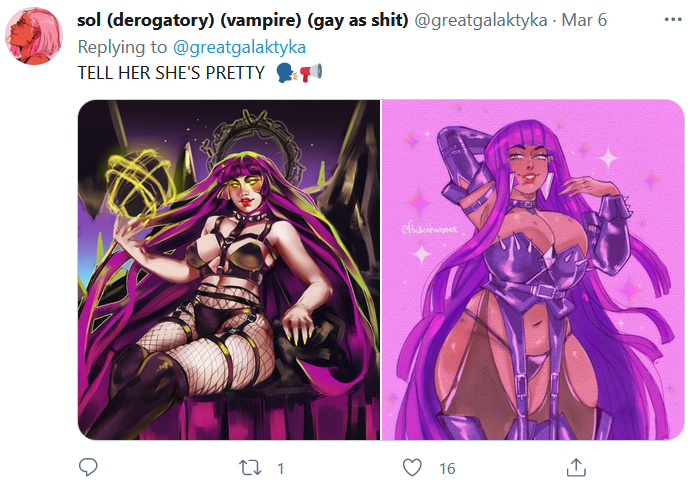Retweet using the retweet arrows icon
The width and height of the screenshot is (694, 482).
(250, 468)
